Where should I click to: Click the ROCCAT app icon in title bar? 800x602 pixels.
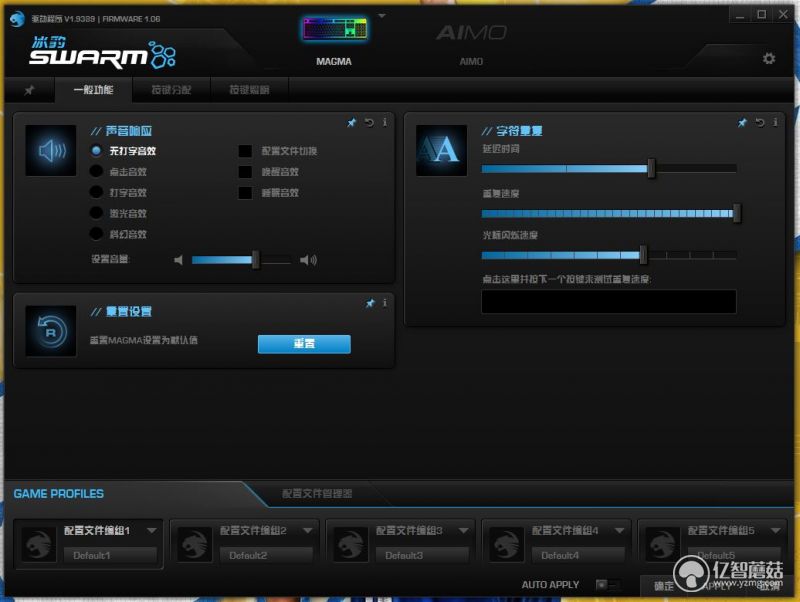click(17, 19)
